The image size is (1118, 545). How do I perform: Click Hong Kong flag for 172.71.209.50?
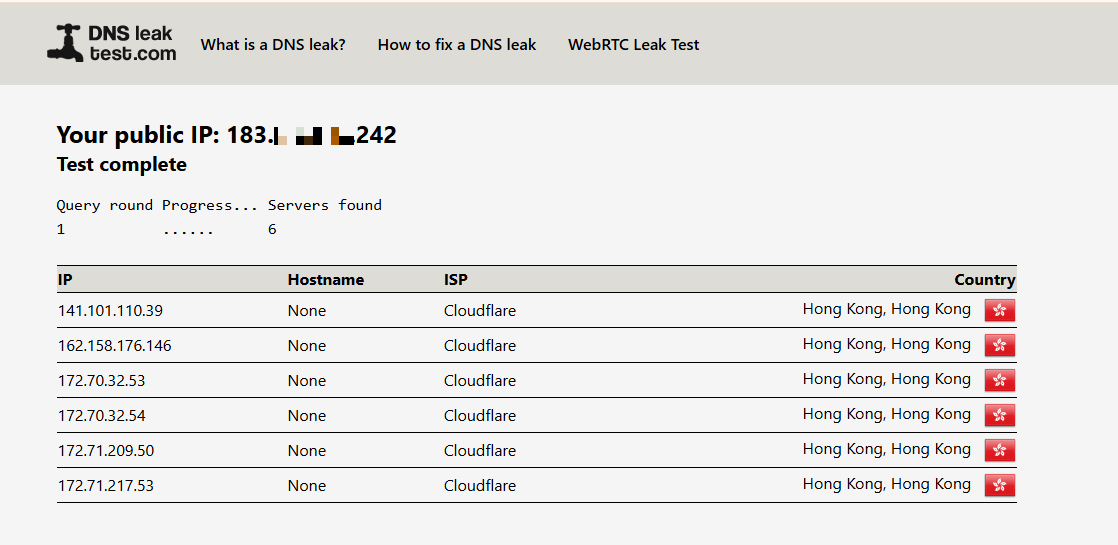click(1000, 450)
